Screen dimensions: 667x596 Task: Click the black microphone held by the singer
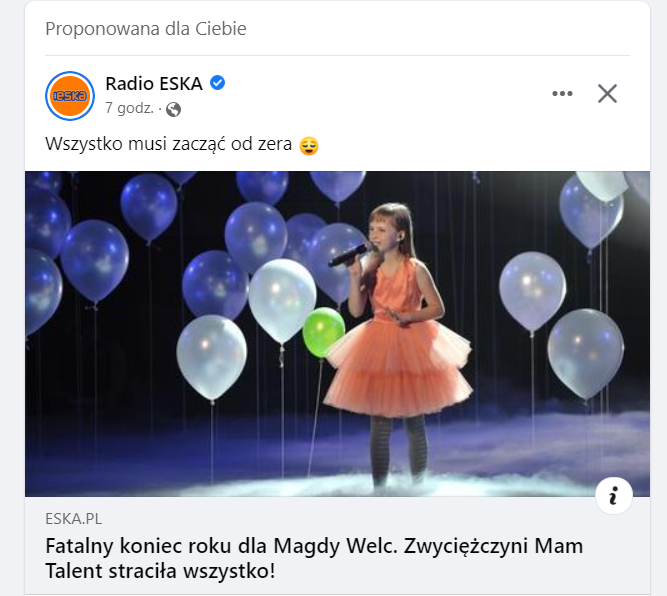(348, 255)
